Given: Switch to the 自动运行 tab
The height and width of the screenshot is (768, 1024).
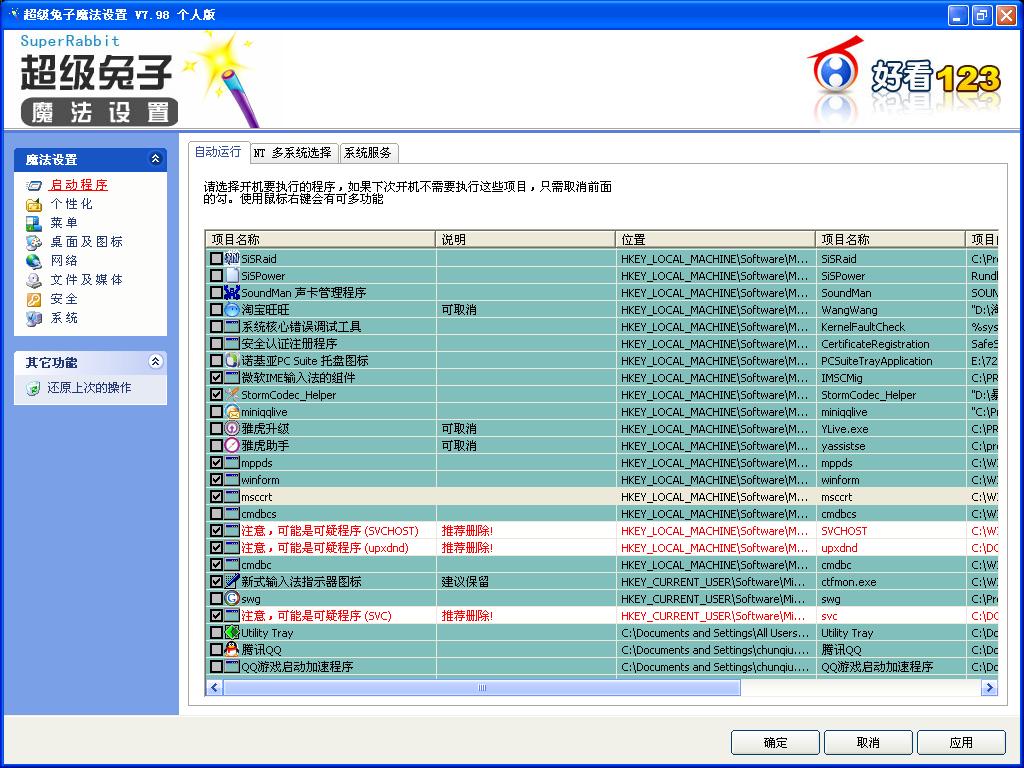Looking at the screenshot, I should [219, 152].
